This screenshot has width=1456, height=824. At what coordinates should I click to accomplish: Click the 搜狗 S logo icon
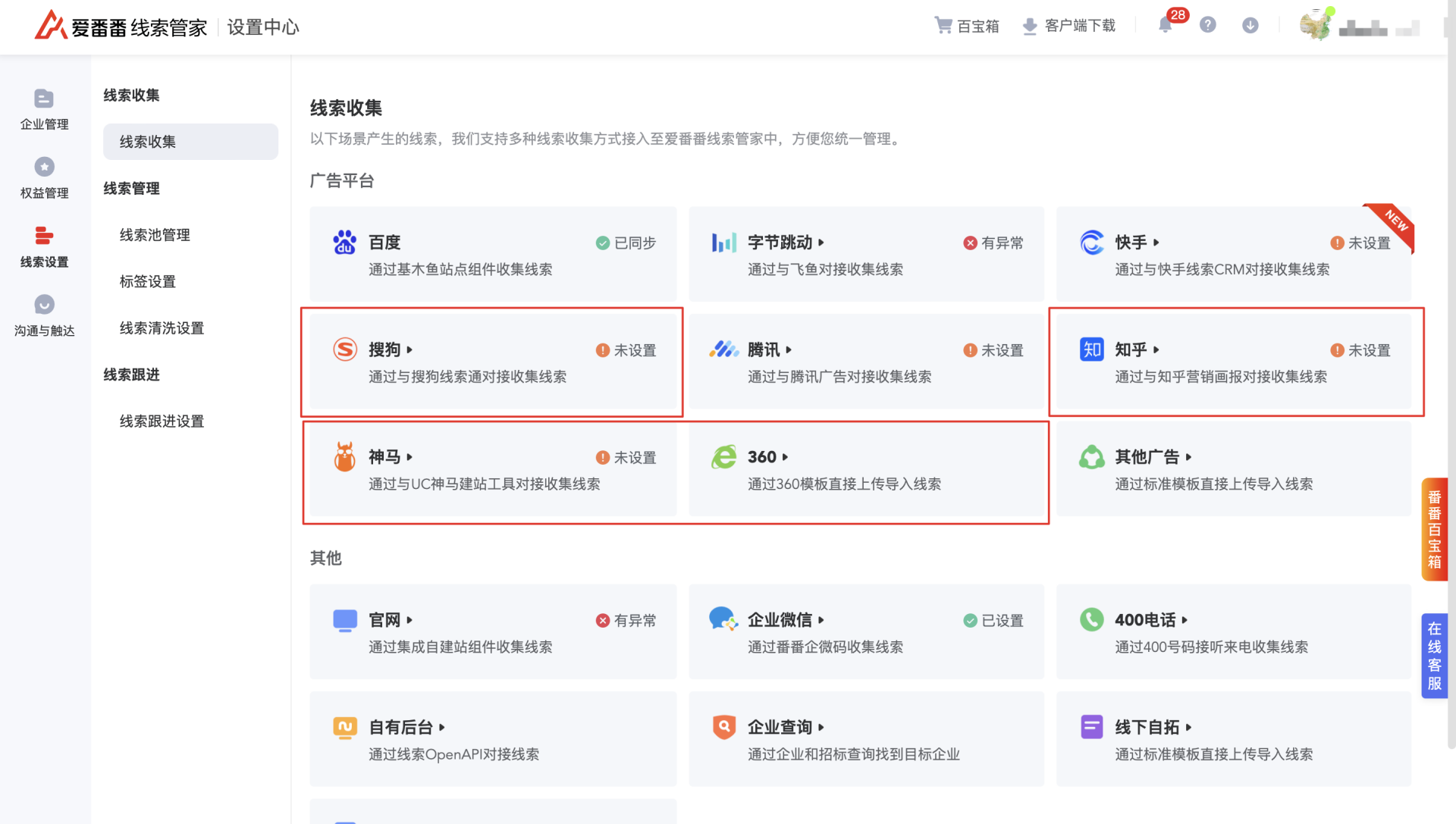click(x=345, y=349)
